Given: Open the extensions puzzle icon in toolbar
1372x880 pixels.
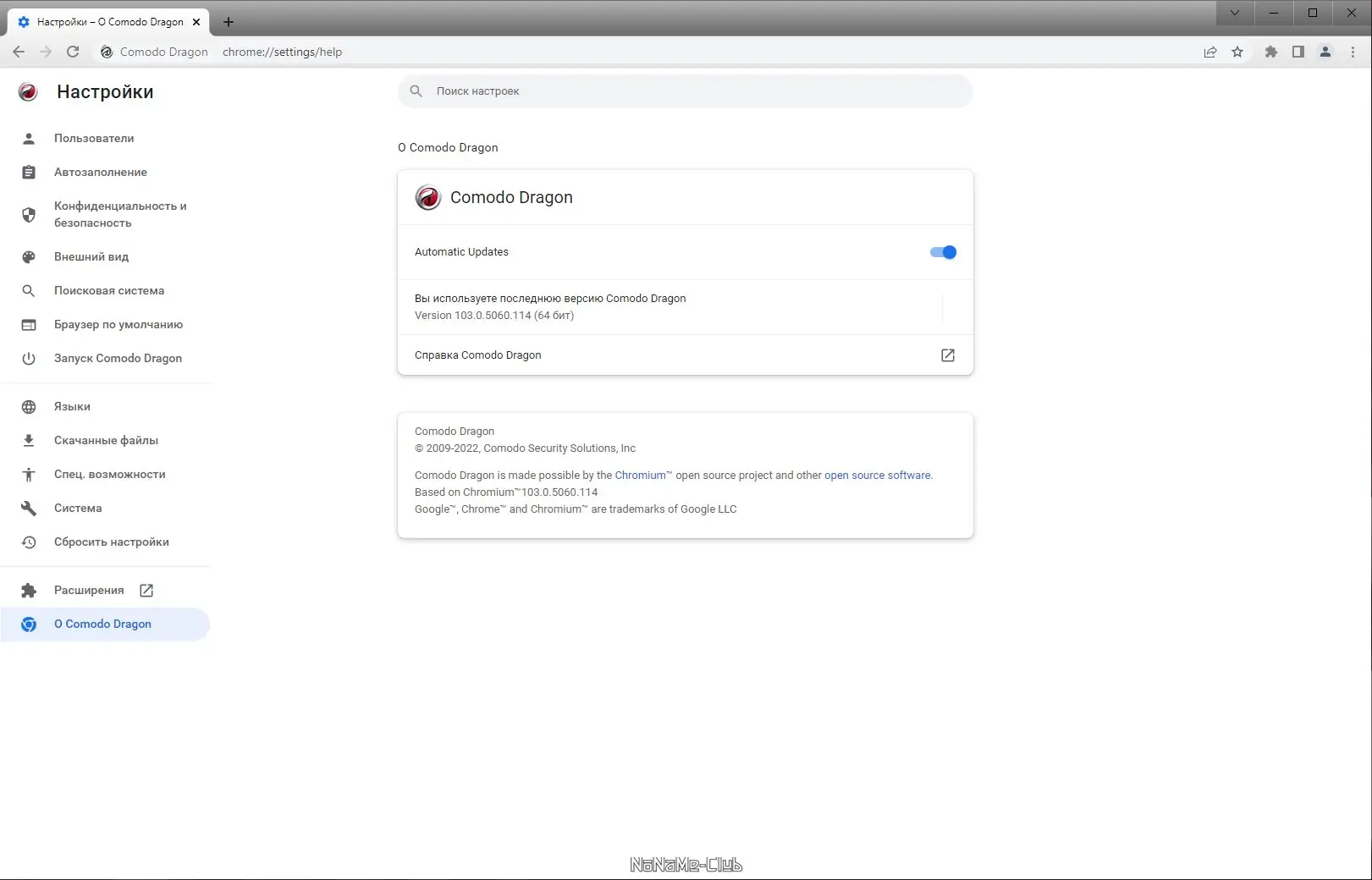Looking at the screenshot, I should tap(1271, 52).
